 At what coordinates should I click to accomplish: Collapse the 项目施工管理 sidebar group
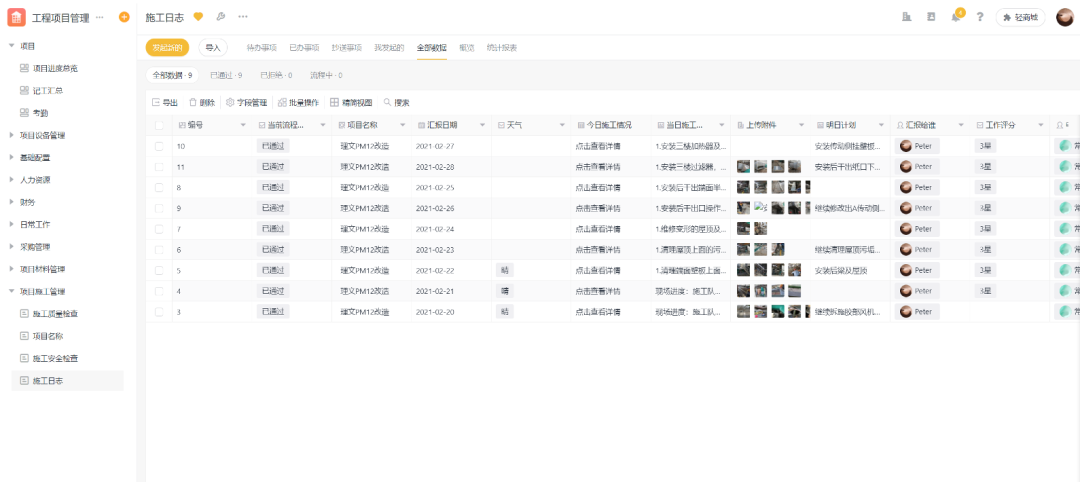click(x=12, y=292)
